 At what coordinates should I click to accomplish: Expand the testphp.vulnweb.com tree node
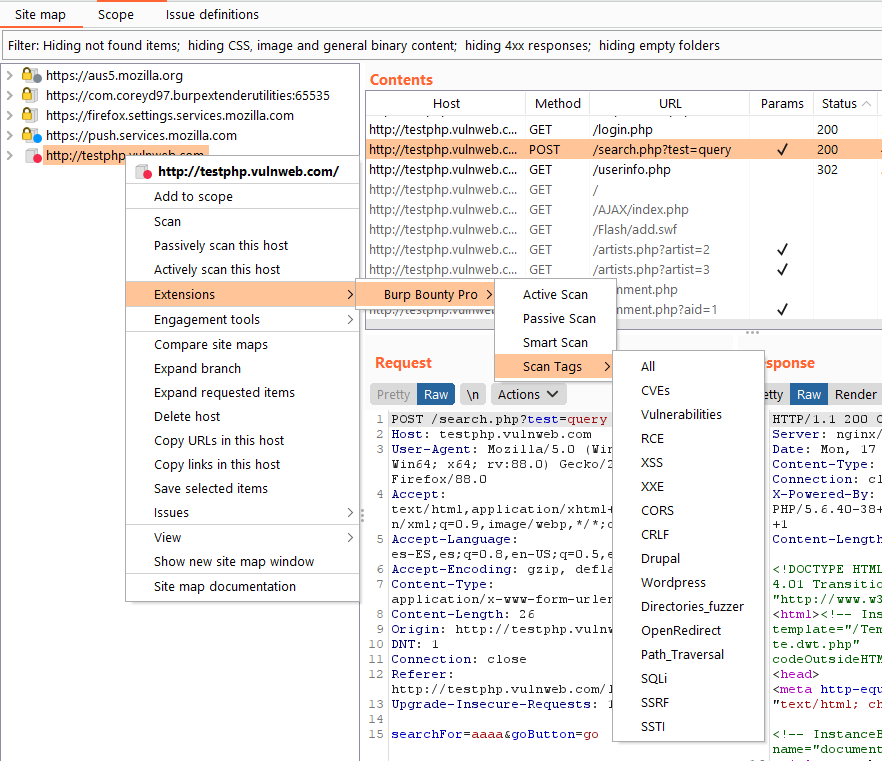[10, 155]
